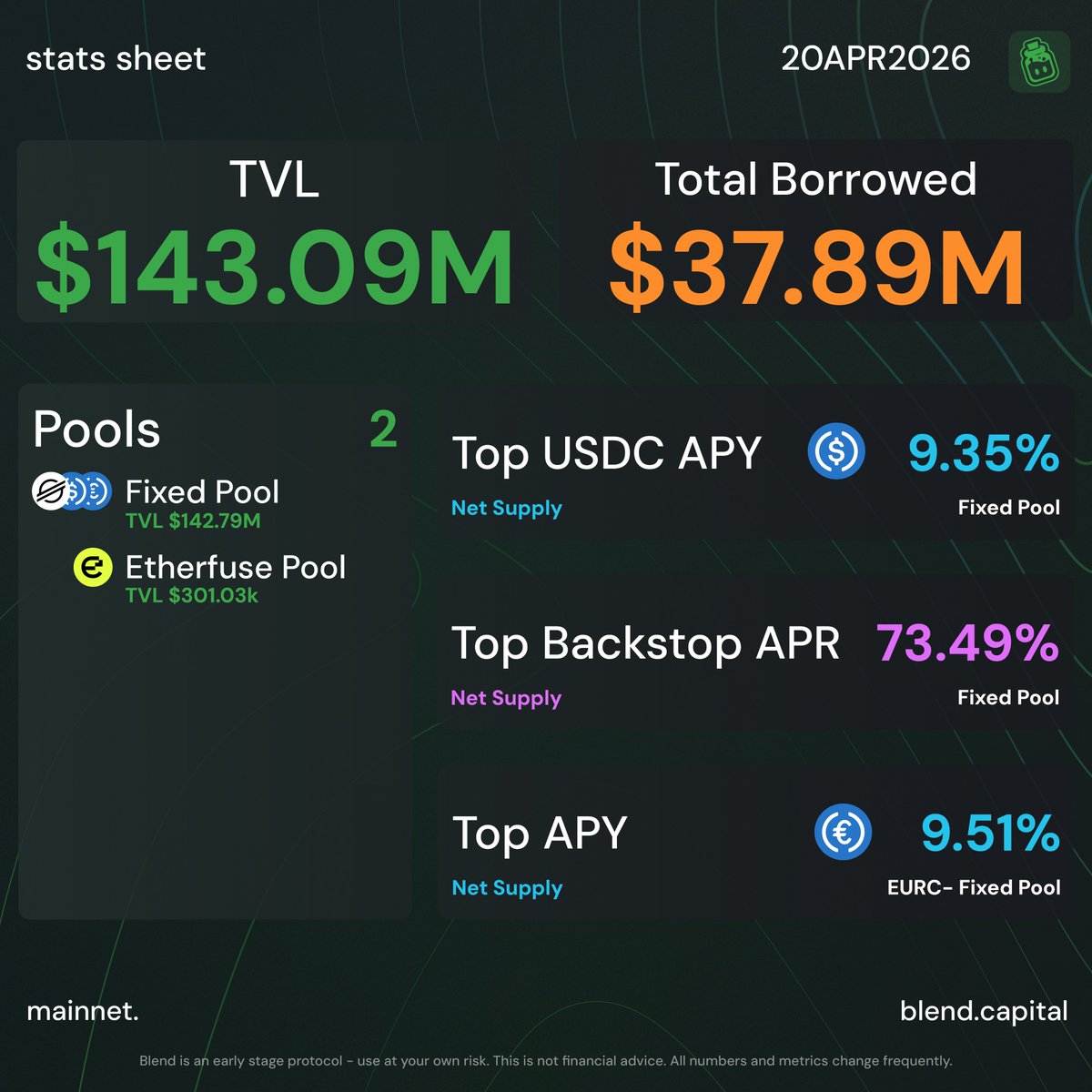
Task: Click Fixed Pool under the 9.35% value
Action: click(1009, 507)
